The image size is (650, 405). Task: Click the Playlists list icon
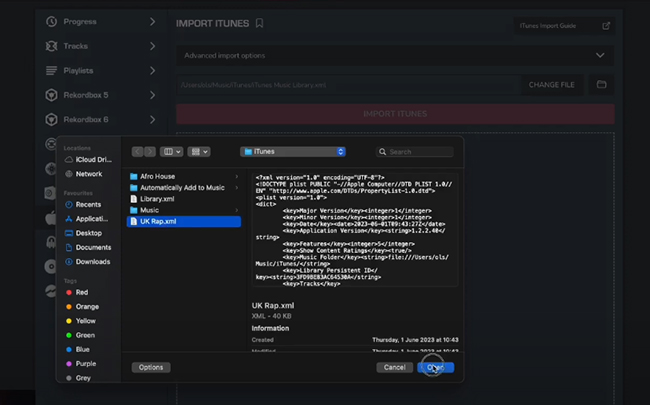coord(51,70)
